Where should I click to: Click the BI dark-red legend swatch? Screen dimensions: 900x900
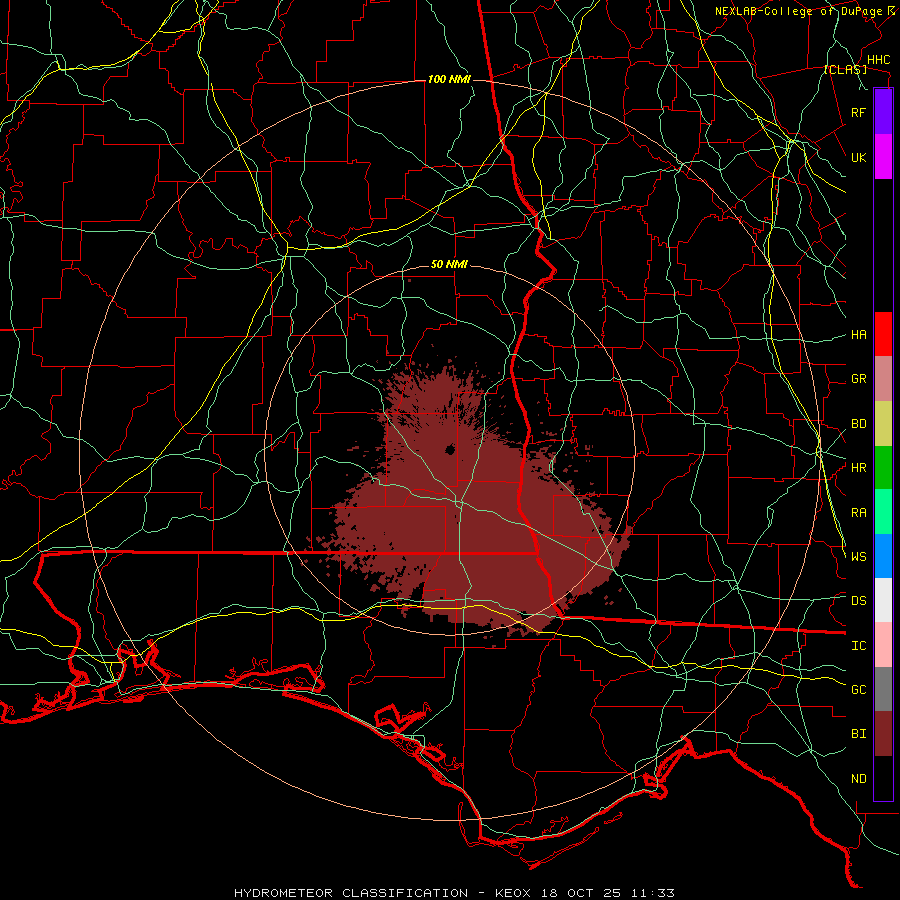(883, 734)
